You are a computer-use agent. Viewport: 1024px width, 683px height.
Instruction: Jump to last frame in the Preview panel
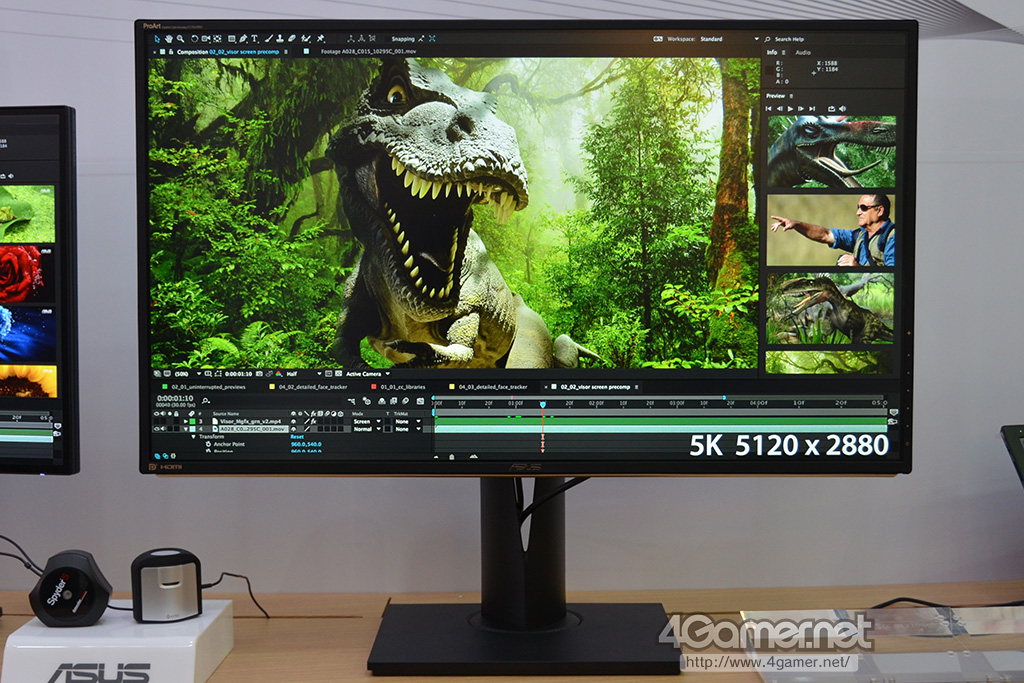tap(812, 108)
